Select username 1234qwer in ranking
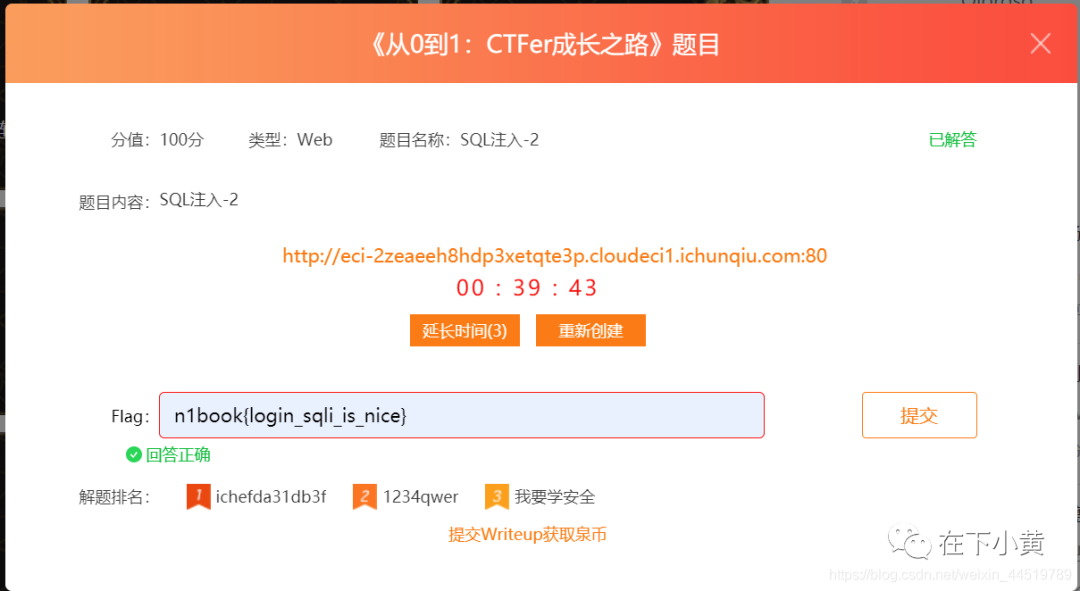 click(x=420, y=497)
